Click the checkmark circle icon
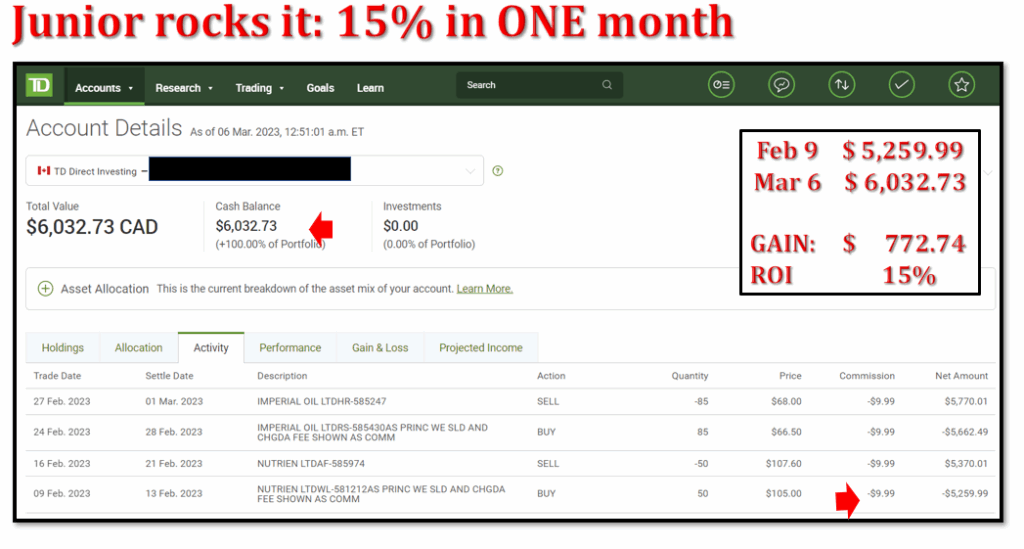Screen dimensions: 1024x549 (x=902, y=86)
